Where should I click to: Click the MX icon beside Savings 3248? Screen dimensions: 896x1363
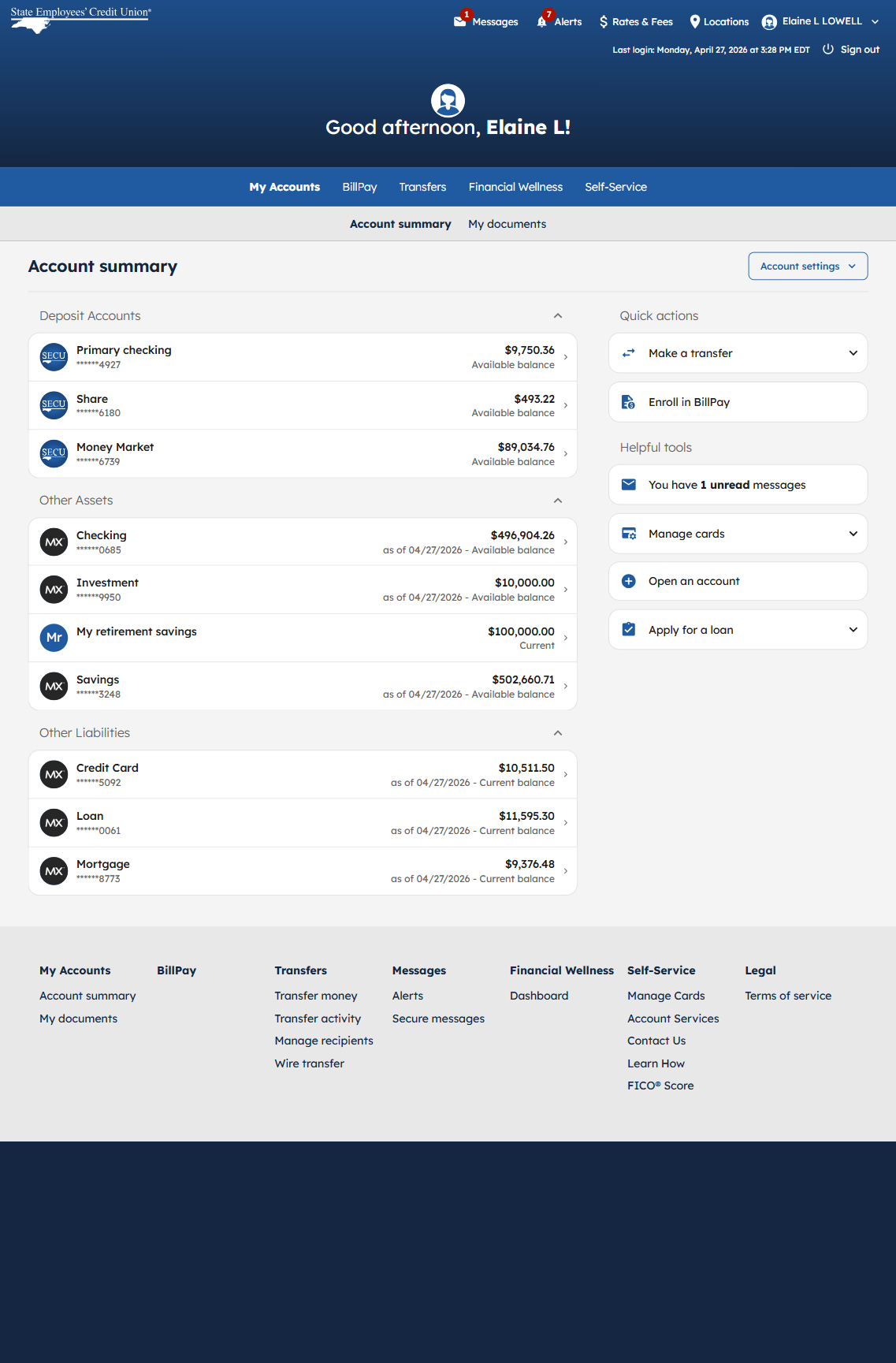pos(54,686)
